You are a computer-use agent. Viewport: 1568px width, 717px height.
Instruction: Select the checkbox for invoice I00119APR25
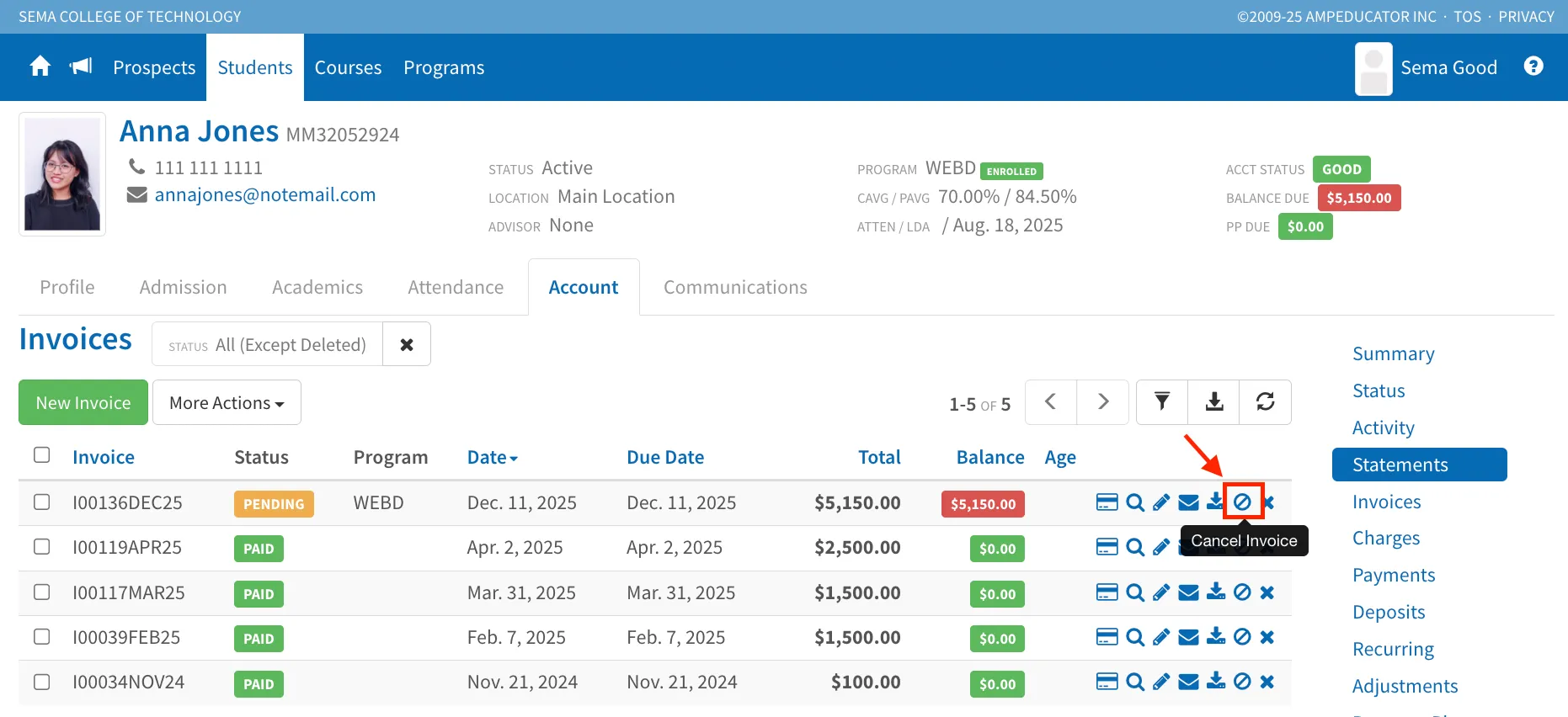[x=42, y=547]
